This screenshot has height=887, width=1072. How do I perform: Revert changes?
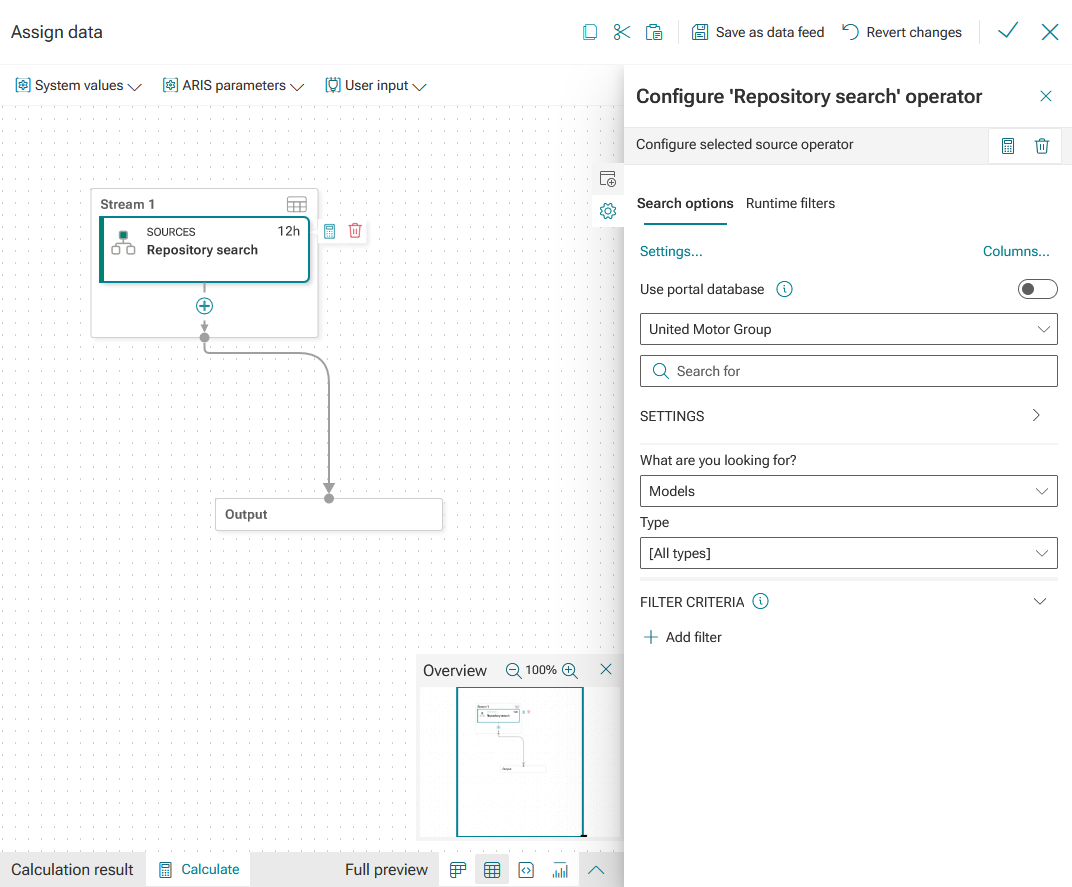(901, 32)
